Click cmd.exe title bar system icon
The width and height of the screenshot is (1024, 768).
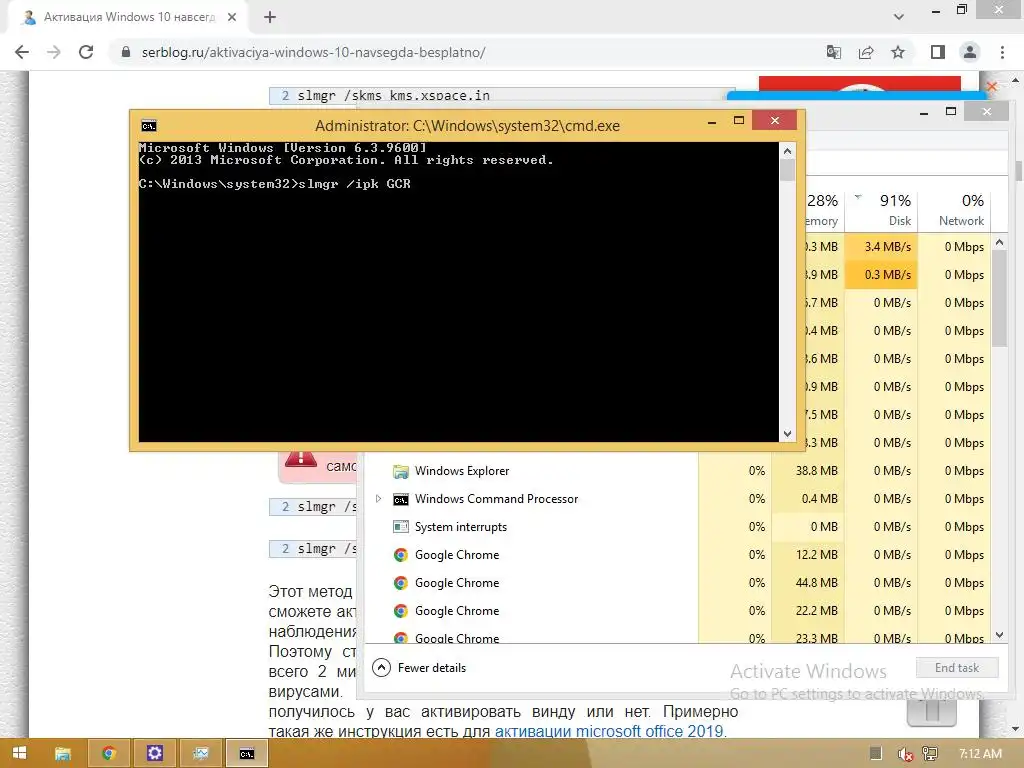click(x=149, y=125)
